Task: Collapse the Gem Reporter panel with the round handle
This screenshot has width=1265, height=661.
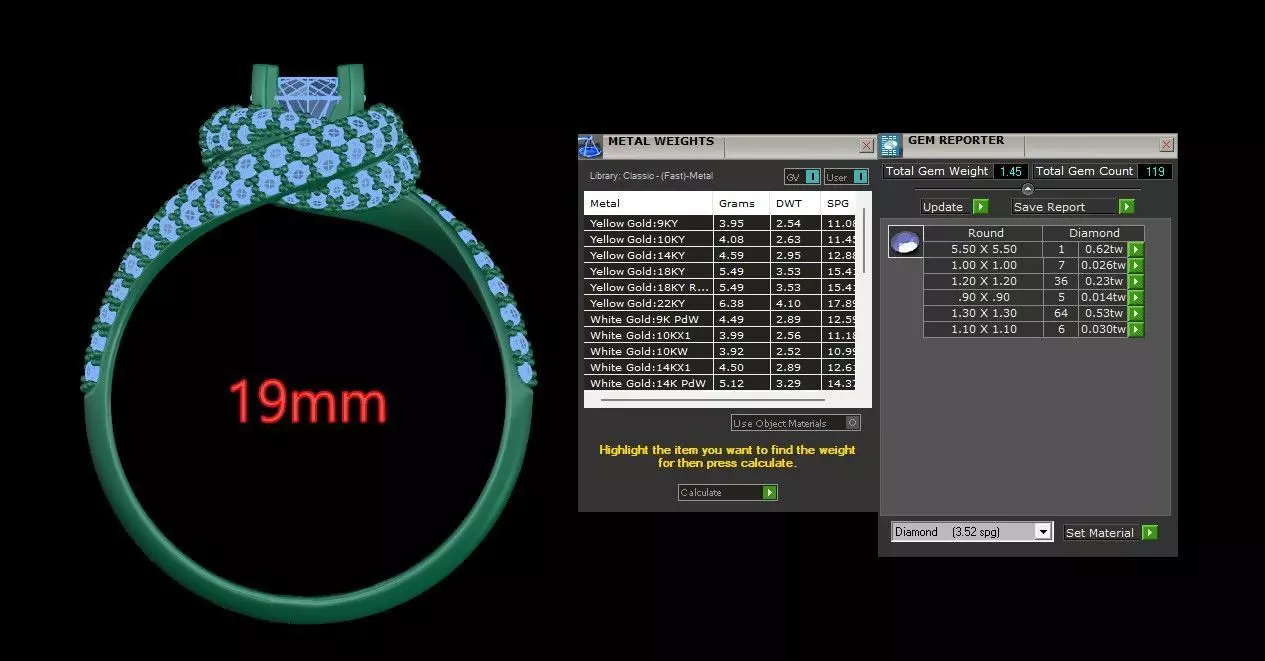Action: (x=1027, y=189)
